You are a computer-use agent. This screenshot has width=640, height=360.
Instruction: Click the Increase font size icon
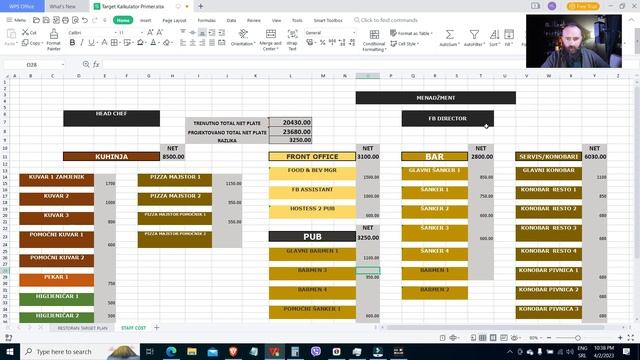(150, 32)
